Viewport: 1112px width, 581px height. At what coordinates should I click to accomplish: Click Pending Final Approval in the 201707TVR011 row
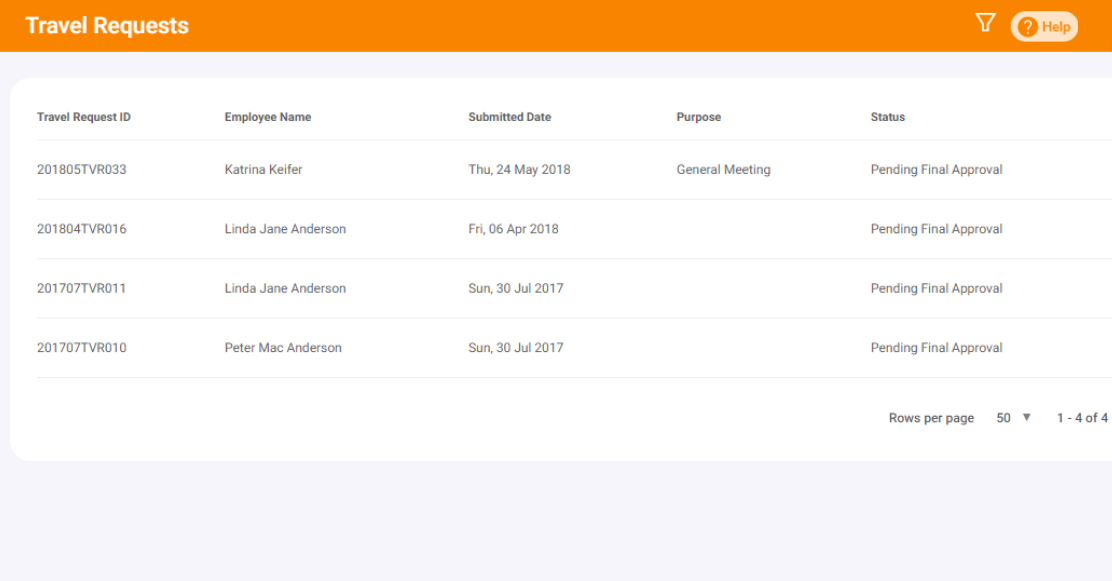point(936,289)
